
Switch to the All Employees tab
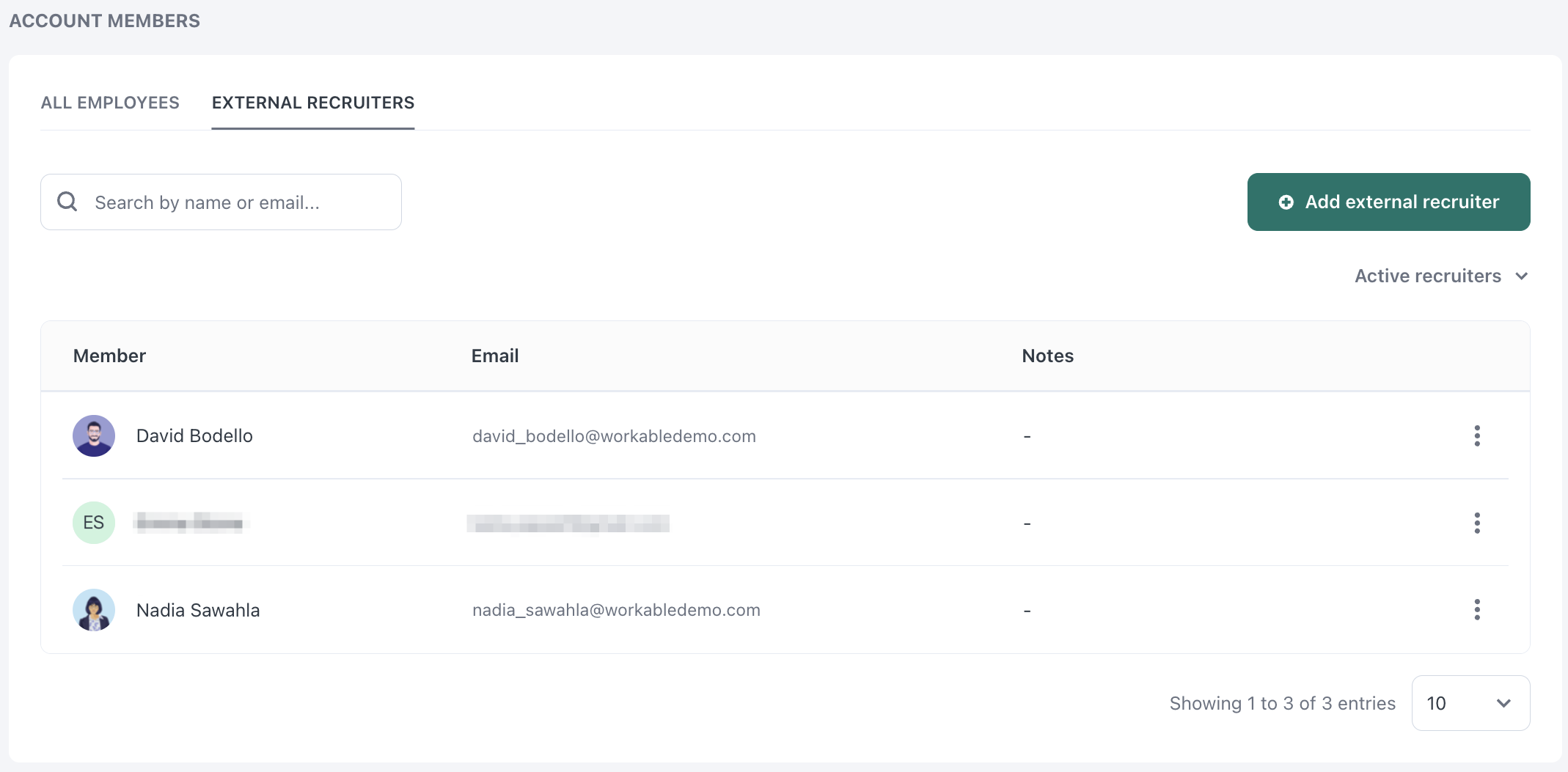click(x=110, y=103)
